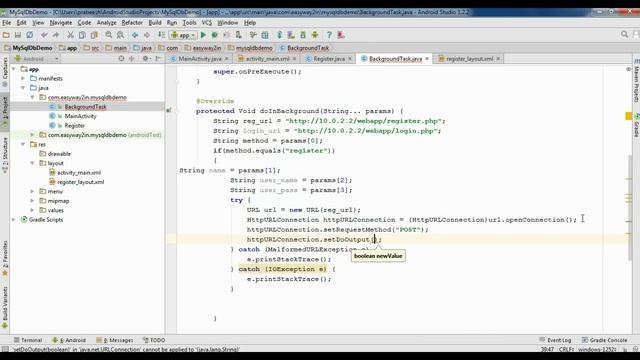Open the app run configuration dropdown

point(183,35)
